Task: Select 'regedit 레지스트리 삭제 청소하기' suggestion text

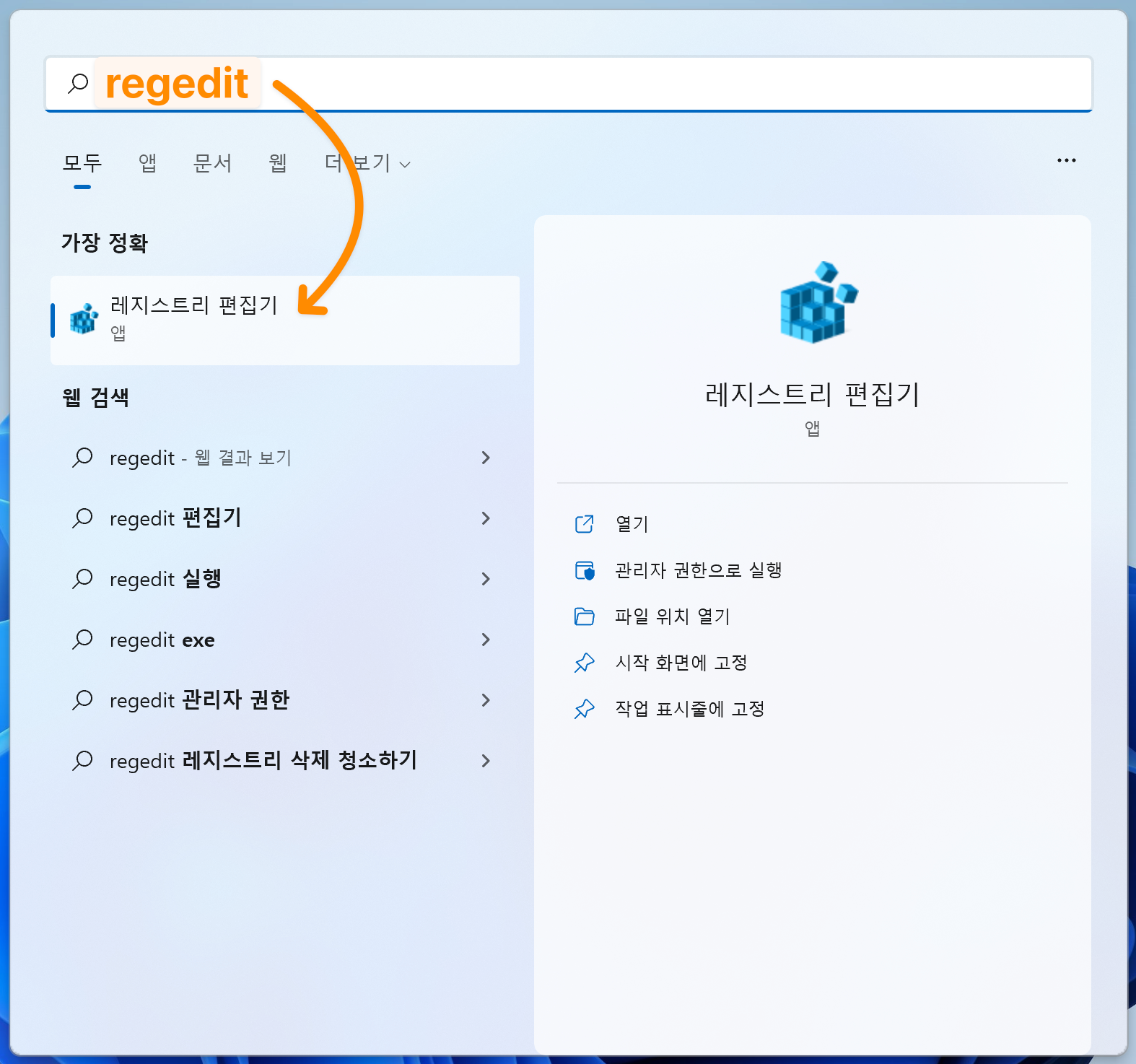Action: 263,761
